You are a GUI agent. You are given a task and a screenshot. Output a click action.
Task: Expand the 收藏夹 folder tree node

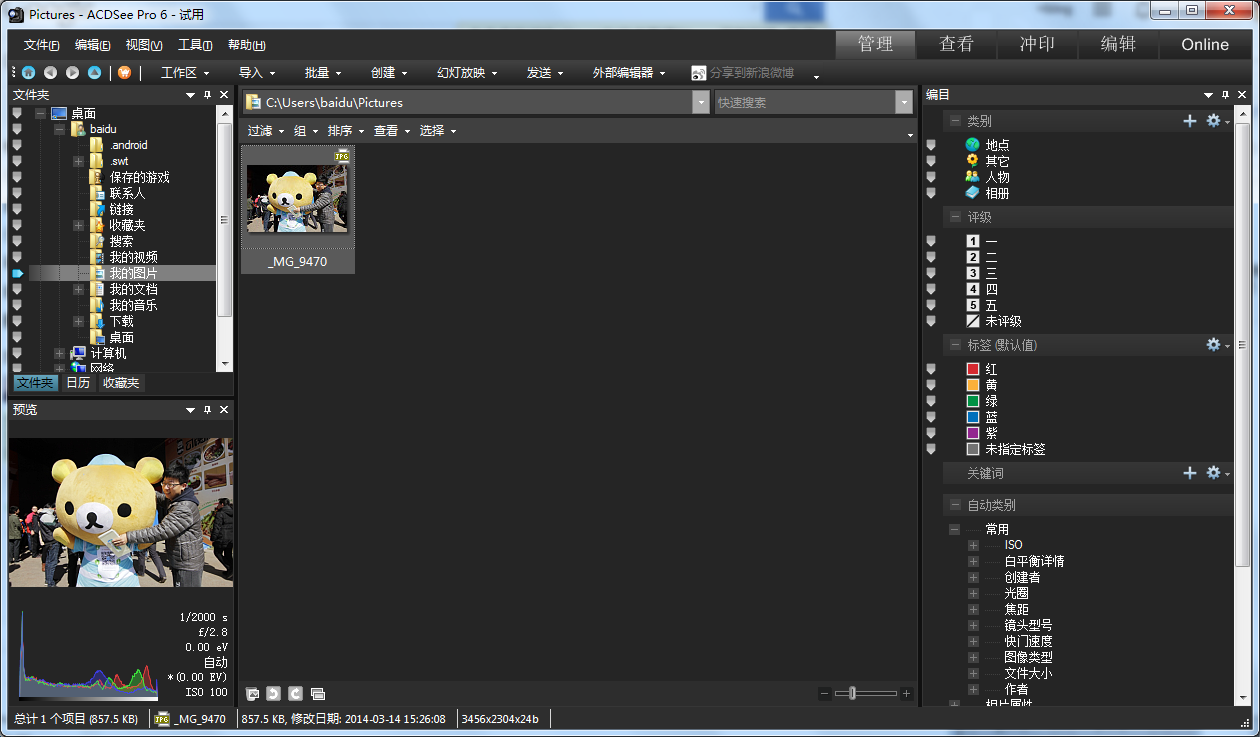pos(78,225)
